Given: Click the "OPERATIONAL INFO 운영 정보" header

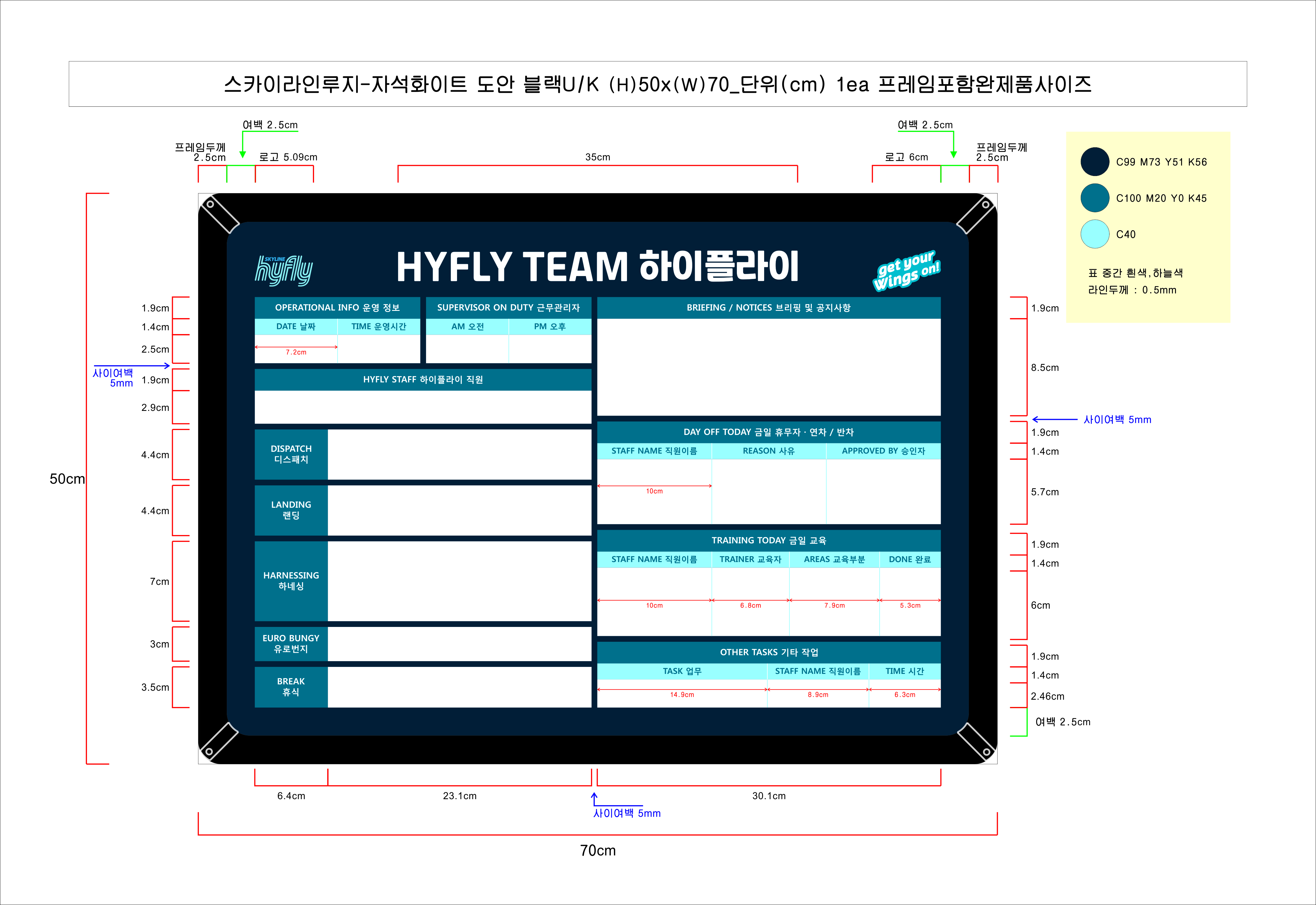Looking at the screenshot, I should [337, 308].
